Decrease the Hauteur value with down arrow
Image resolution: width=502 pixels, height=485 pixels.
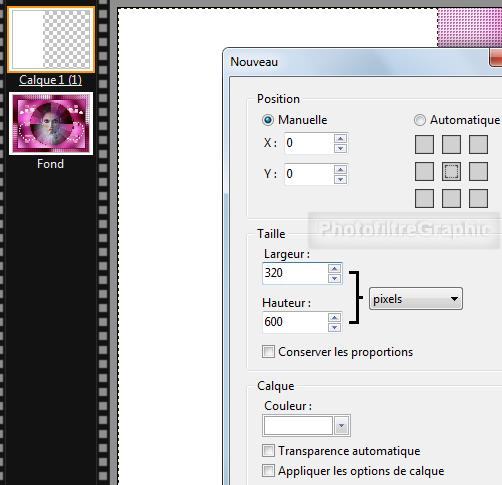pyautogui.click(x=334, y=327)
